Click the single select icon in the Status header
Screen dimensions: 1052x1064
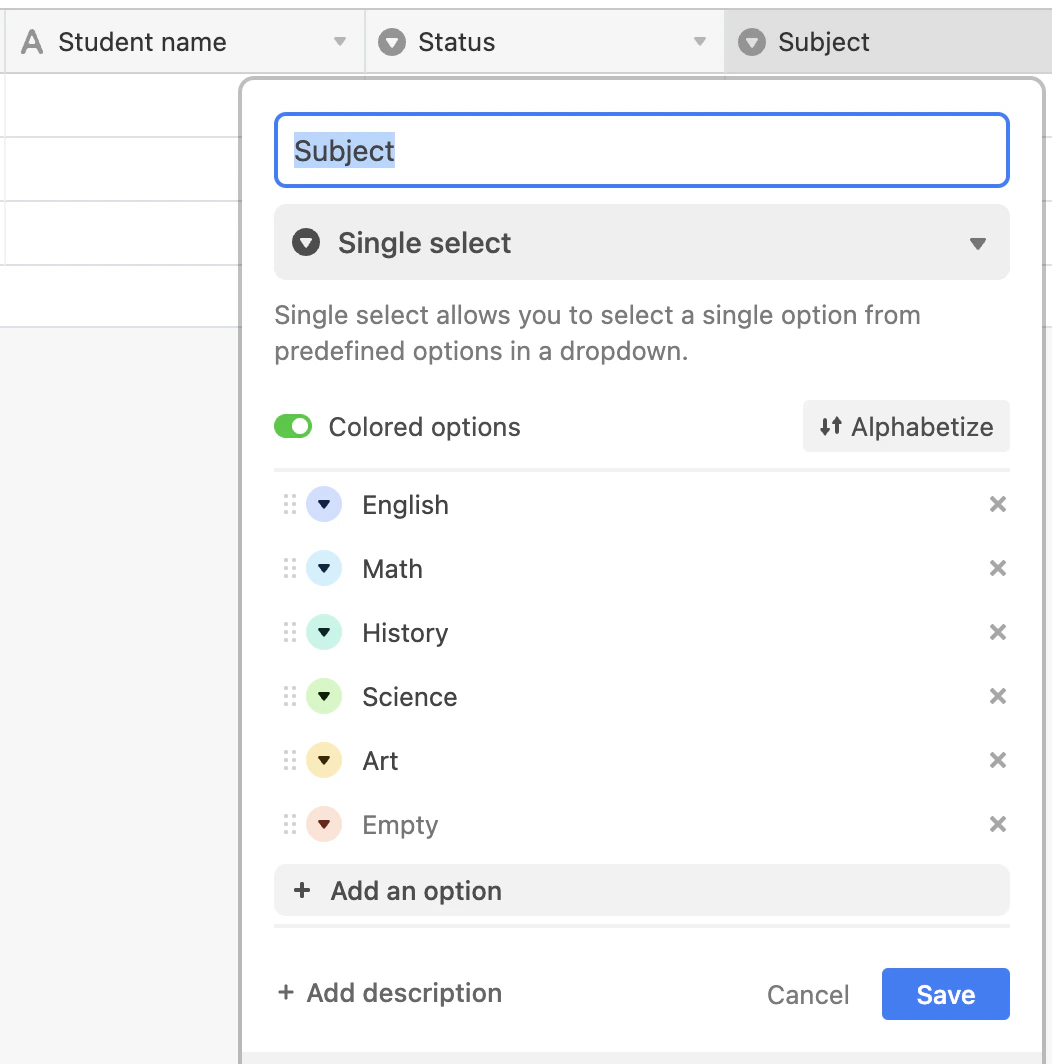coord(391,41)
